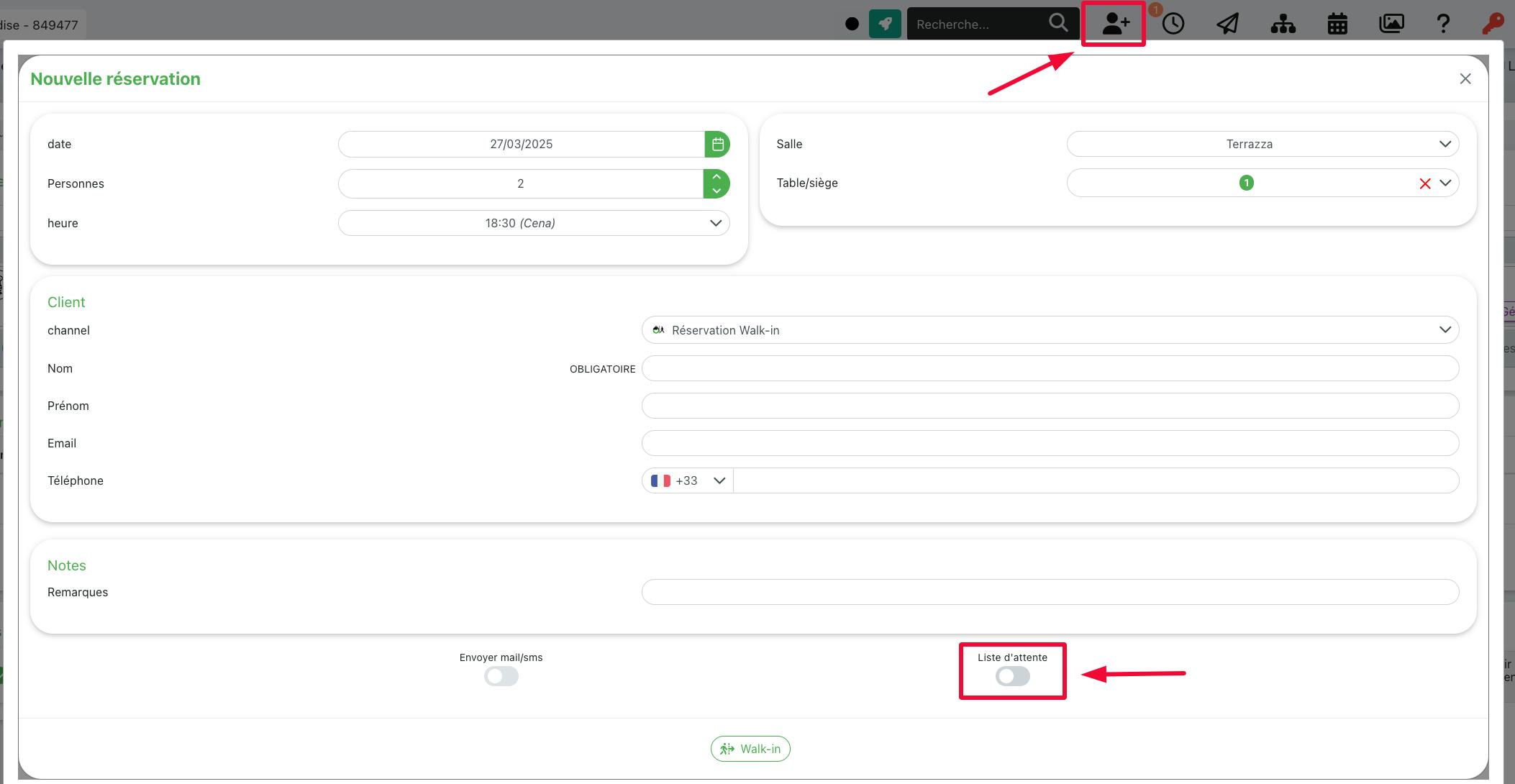
Task: Click the green rocket icon
Action: coord(885,24)
